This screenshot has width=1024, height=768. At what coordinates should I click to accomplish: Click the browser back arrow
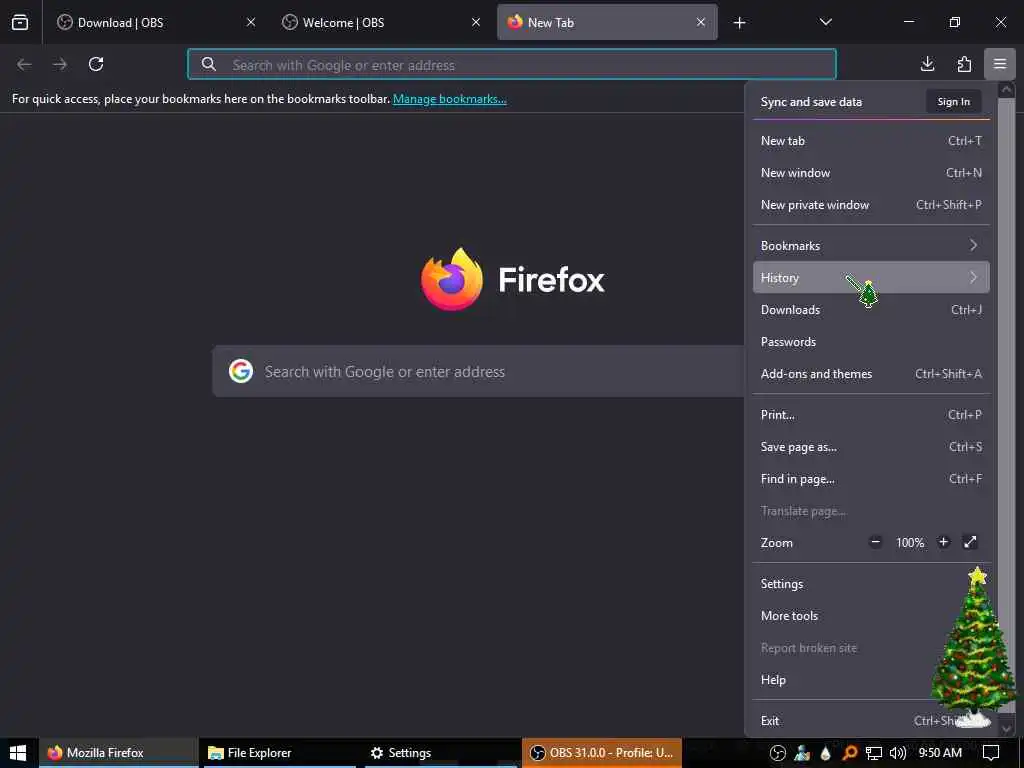(x=24, y=64)
